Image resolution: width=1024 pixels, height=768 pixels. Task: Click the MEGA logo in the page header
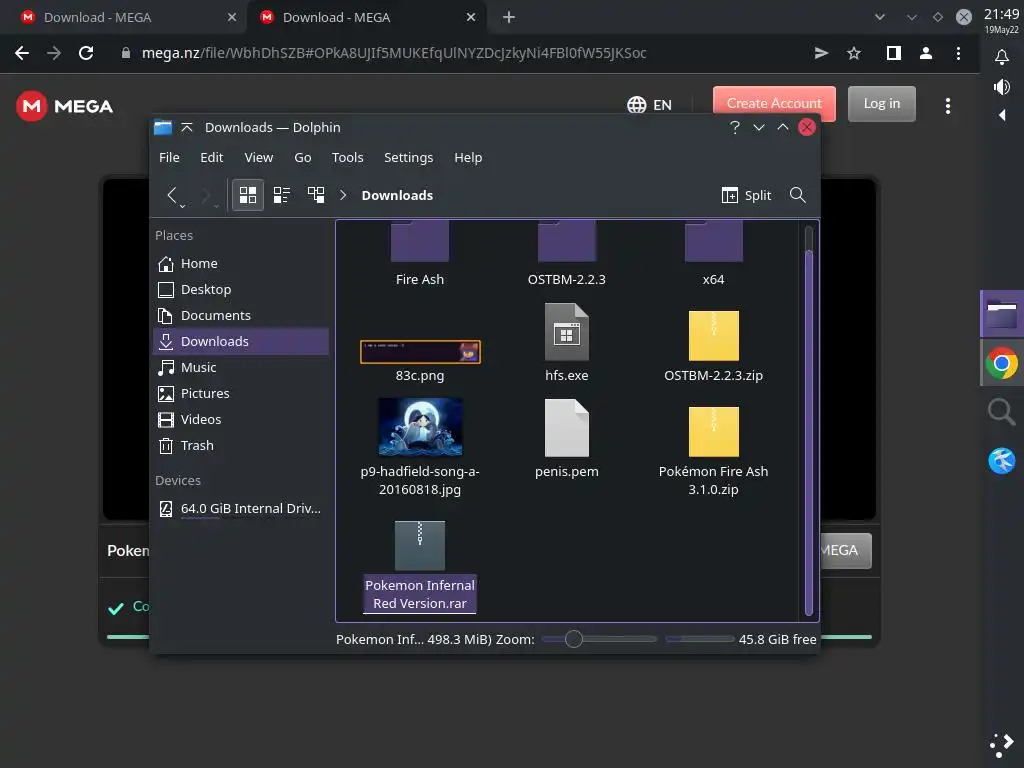pos(65,106)
